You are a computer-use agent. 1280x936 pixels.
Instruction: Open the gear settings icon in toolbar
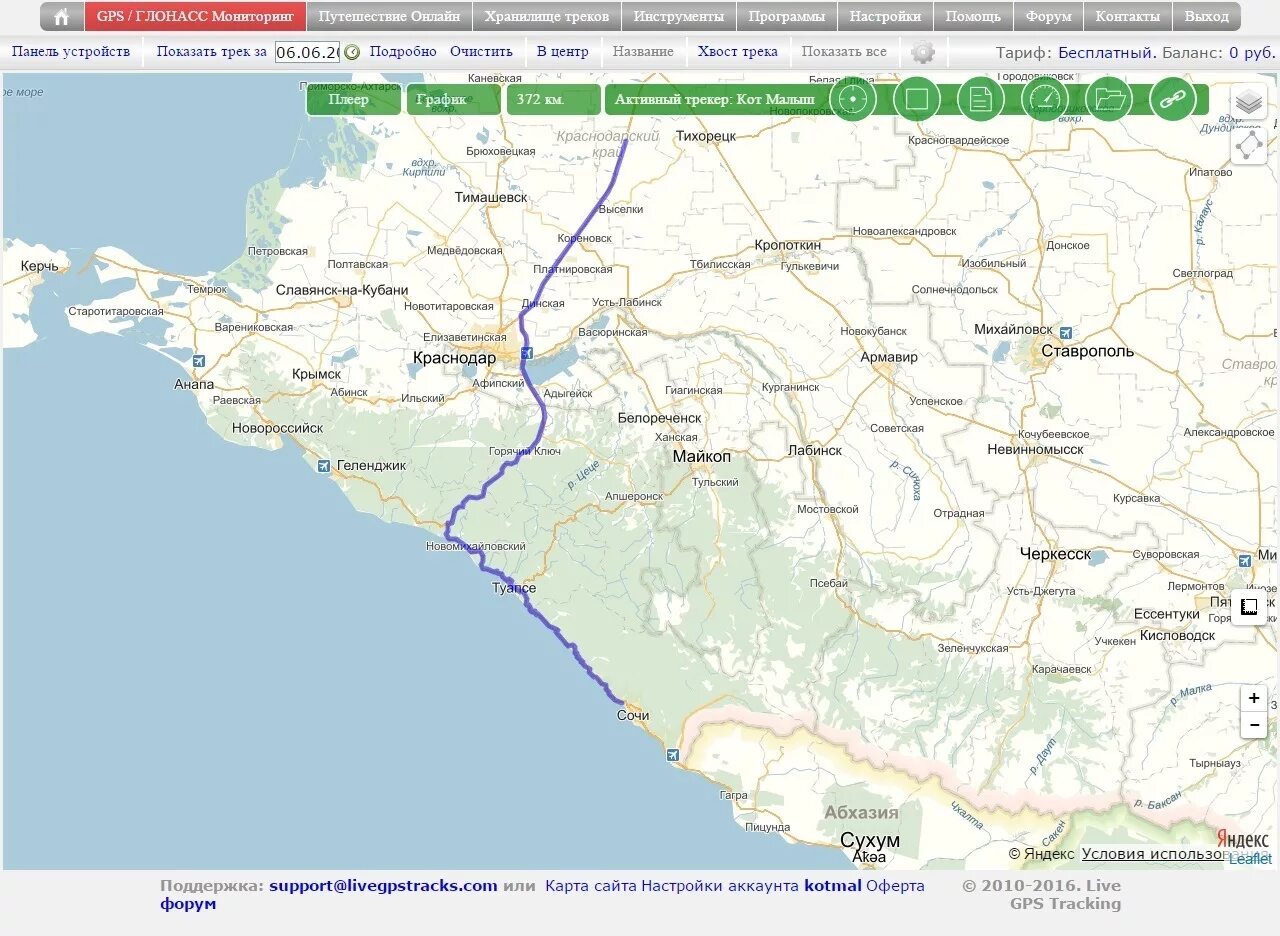923,52
